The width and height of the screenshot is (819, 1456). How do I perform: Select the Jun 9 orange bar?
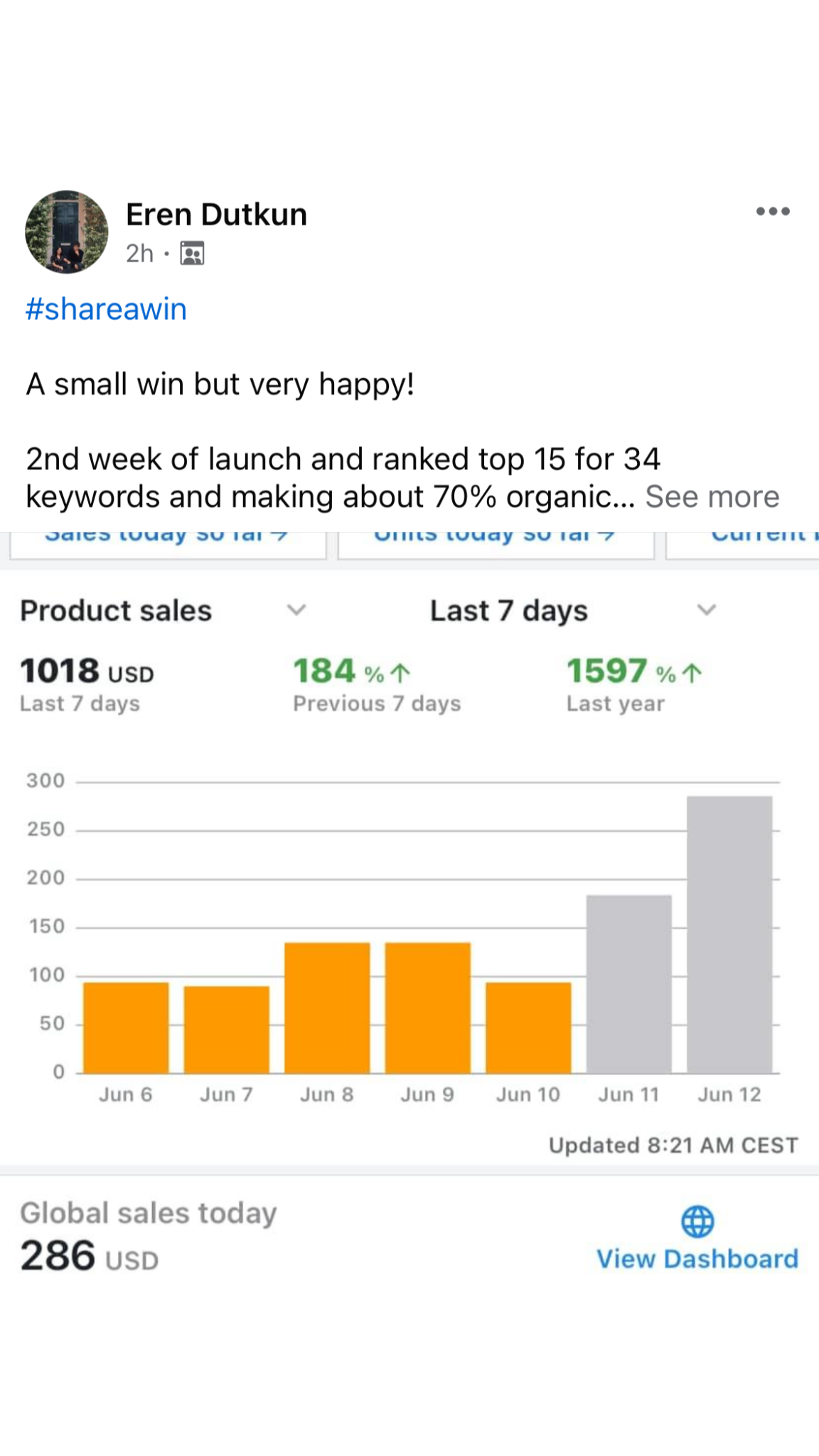[428, 1007]
